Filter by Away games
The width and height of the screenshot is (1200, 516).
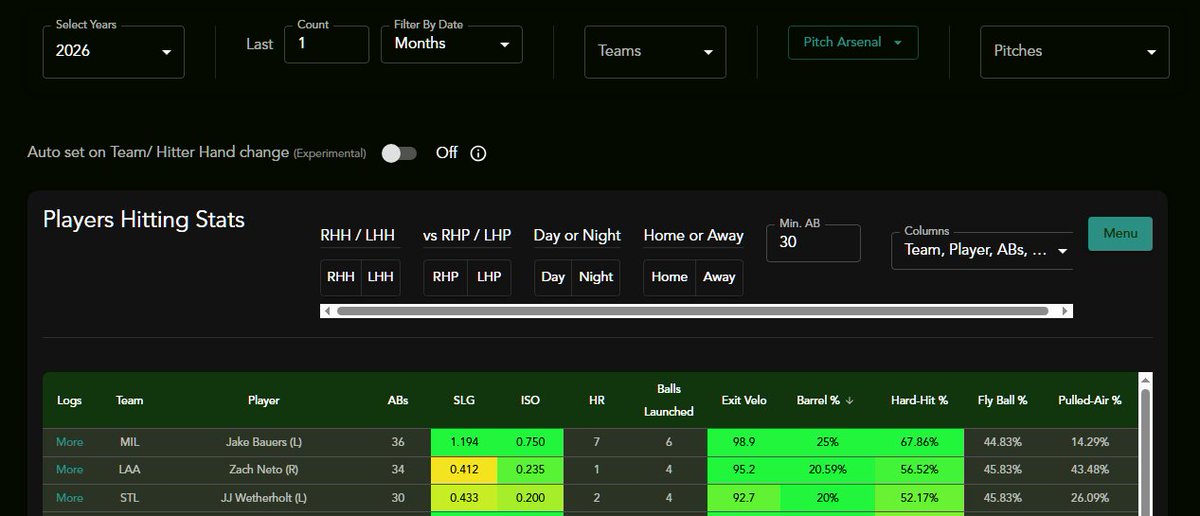719,277
